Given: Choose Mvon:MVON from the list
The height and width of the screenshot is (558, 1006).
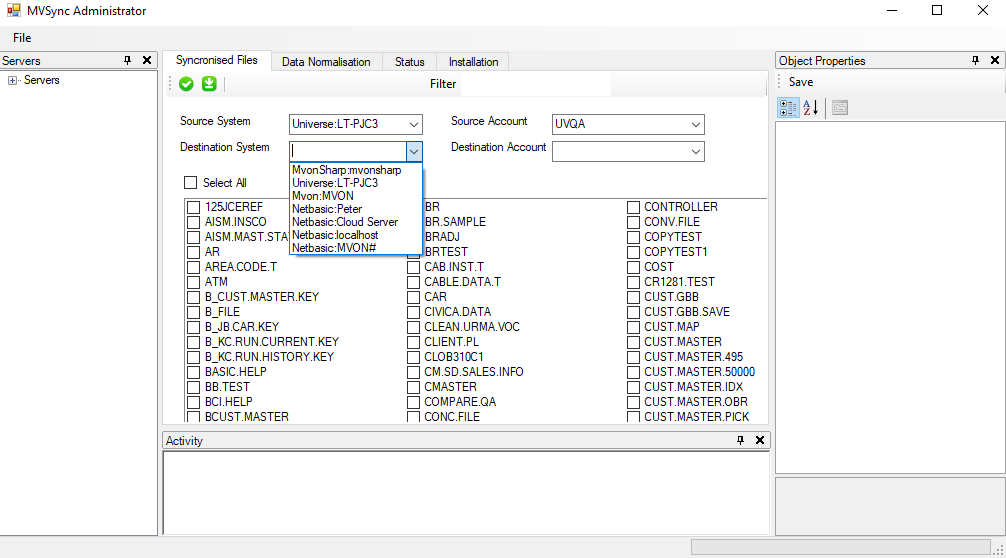Looking at the screenshot, I should (x=356, y=196).
